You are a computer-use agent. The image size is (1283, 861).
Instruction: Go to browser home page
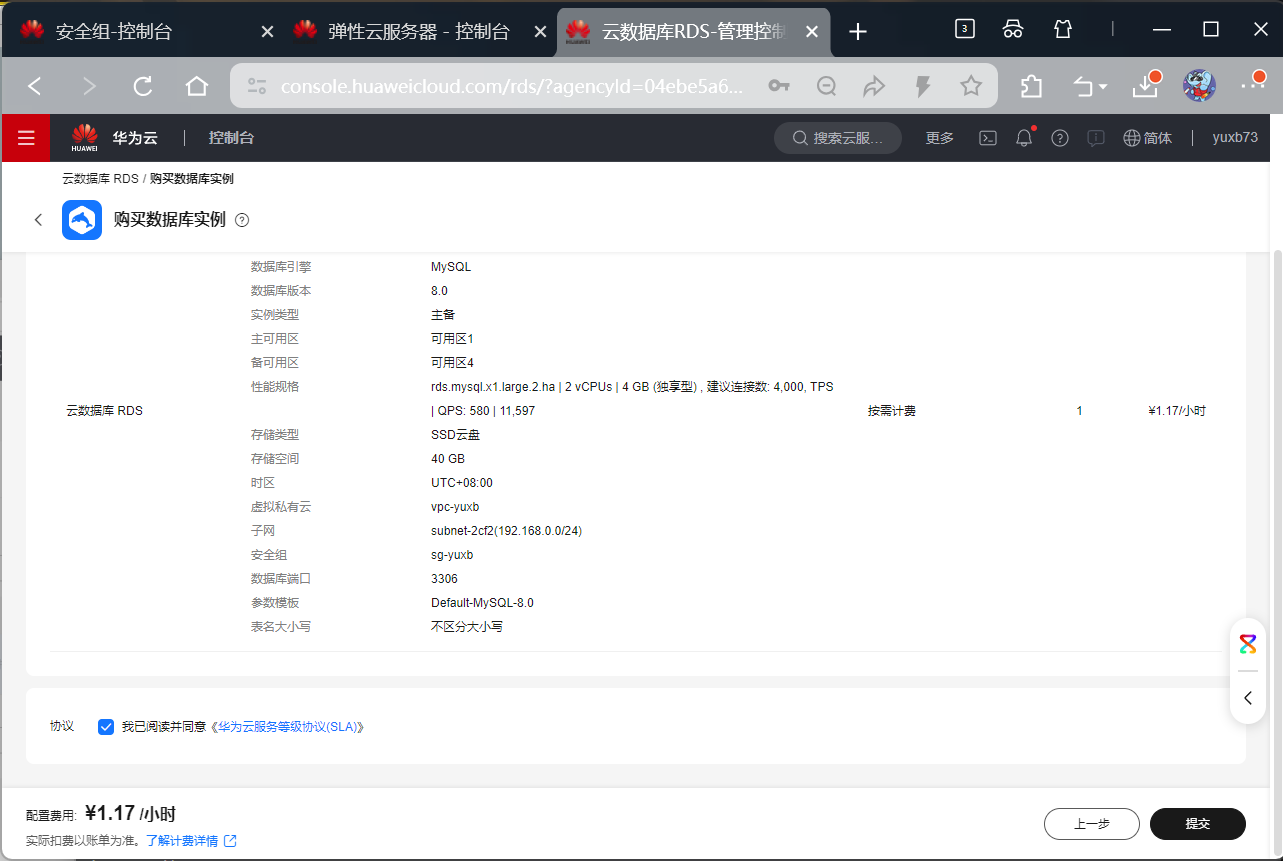[197, 86]
